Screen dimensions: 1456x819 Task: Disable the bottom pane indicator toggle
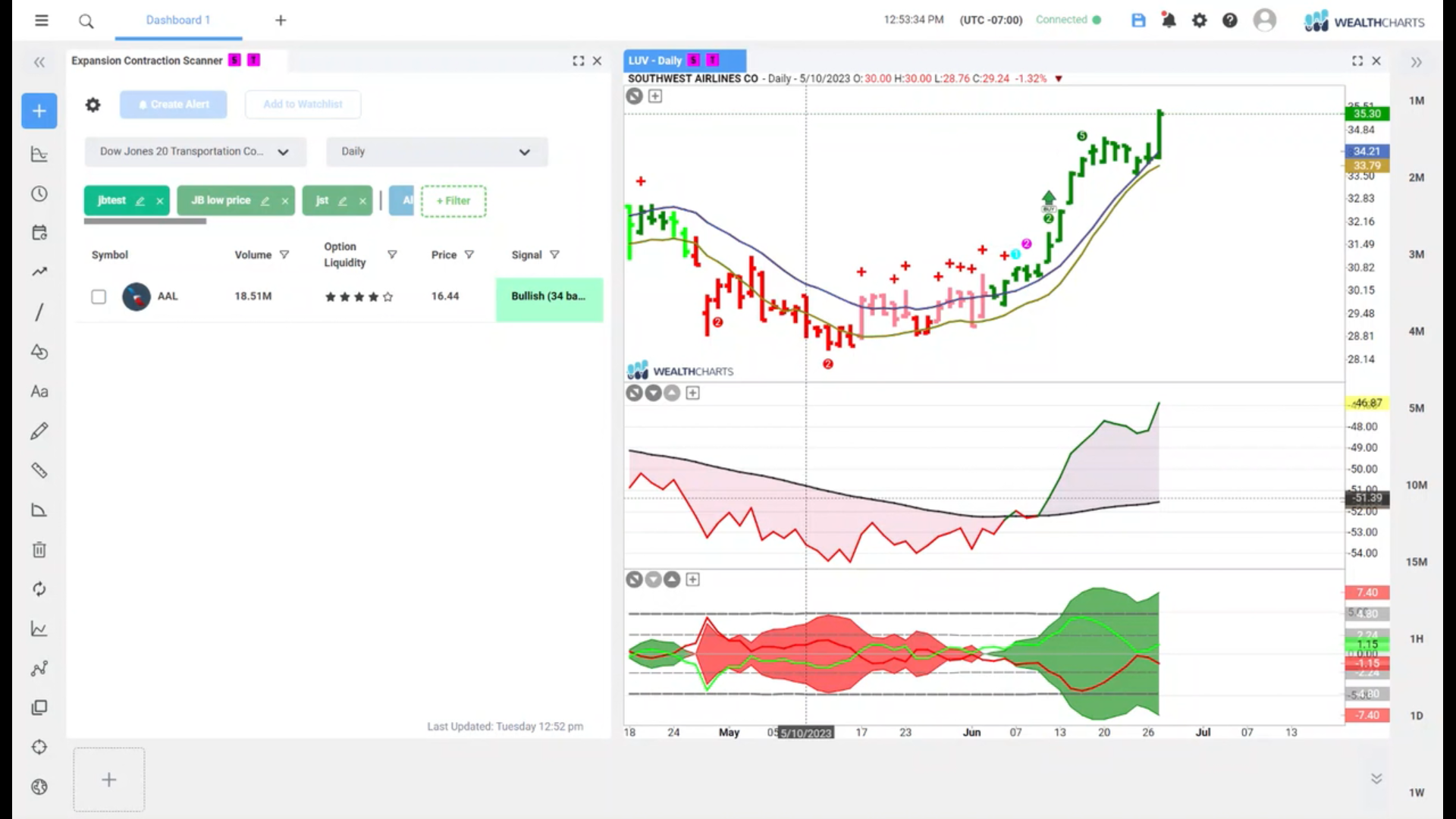tap(634, 579)
